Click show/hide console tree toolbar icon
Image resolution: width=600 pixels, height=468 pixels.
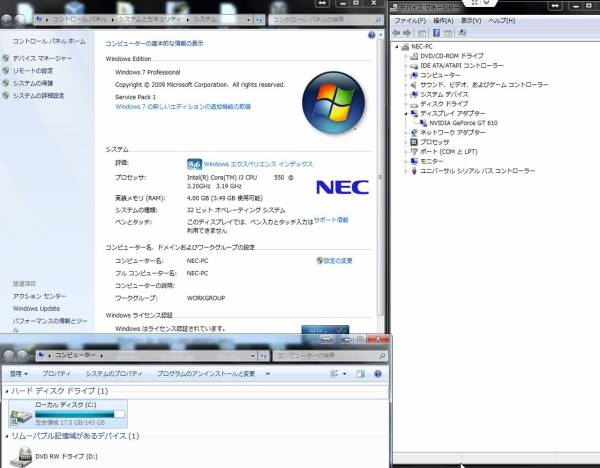tap(422, 33)
